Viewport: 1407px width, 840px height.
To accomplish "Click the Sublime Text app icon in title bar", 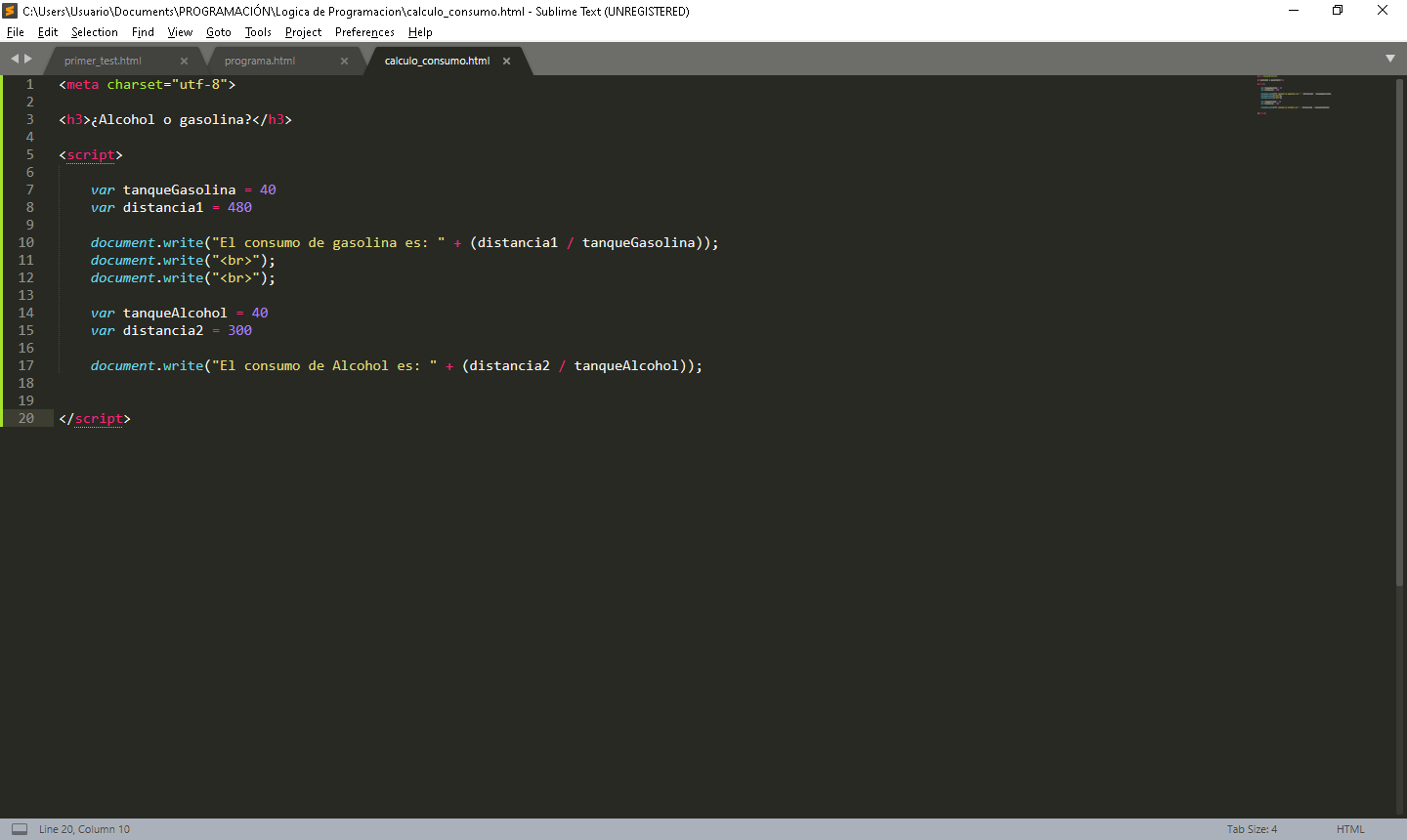I will pyautogui.click(x=10, y=11).
